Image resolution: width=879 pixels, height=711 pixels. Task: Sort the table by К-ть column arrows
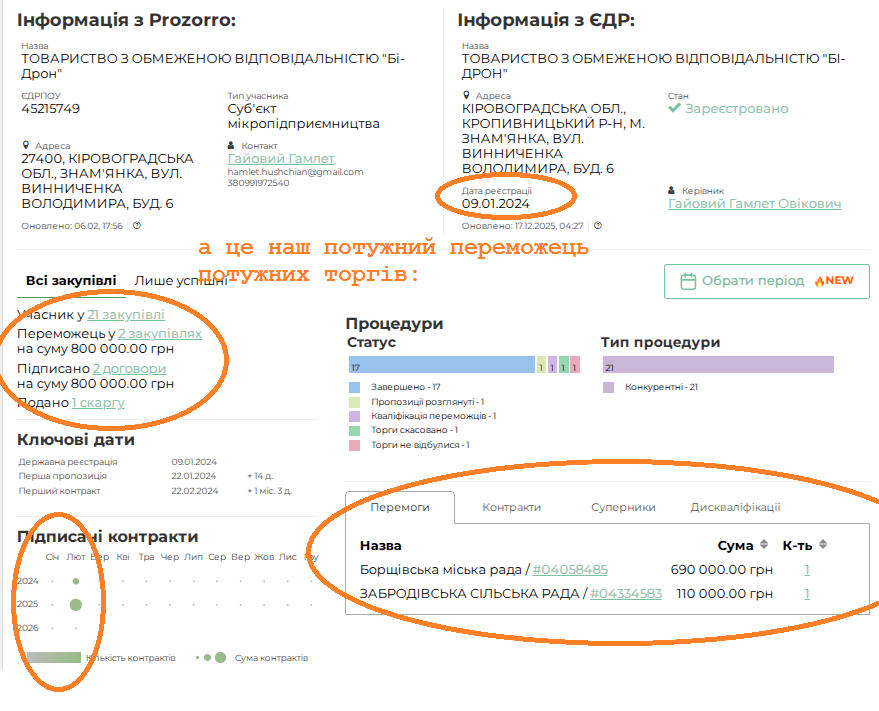(x=823, y=545)
